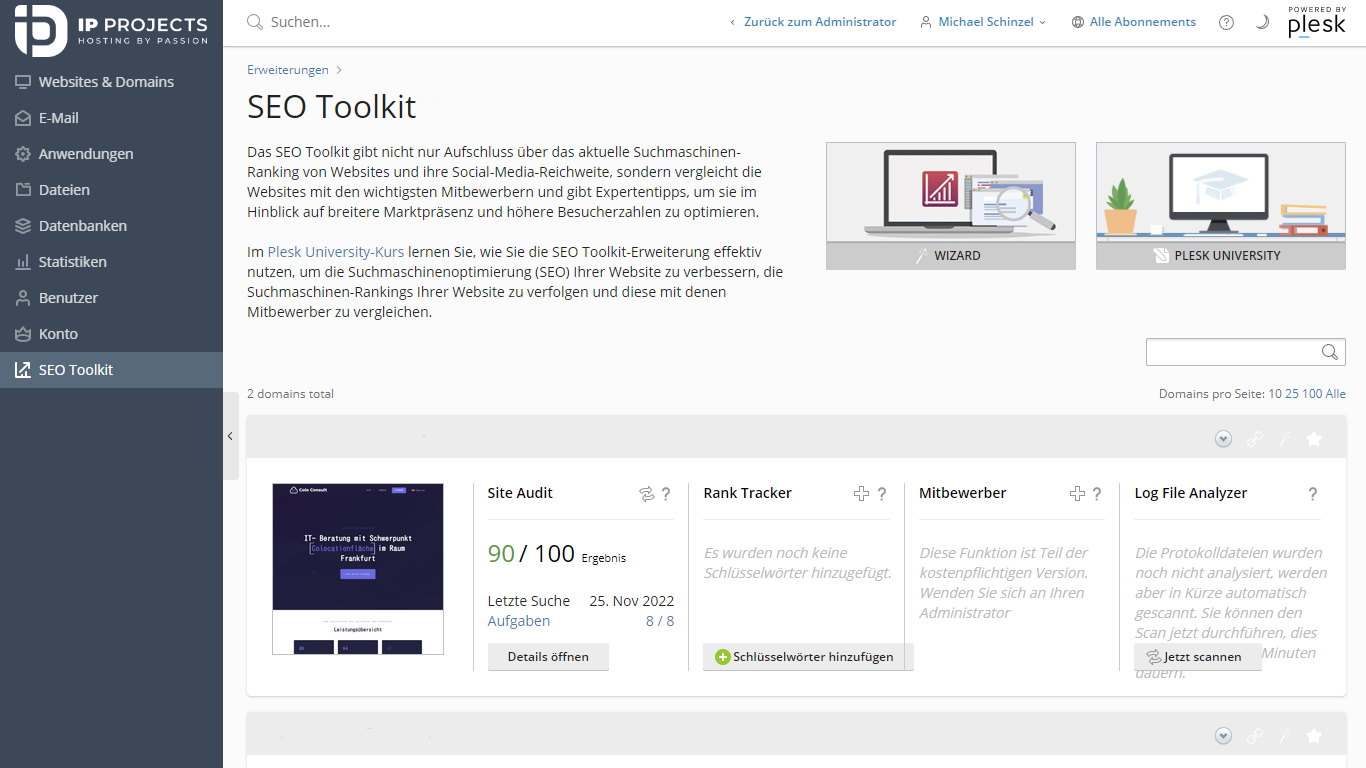Select the magnifier icon in the domain filter field
Viewport: 1366px width, 768px height.
tap(1330, 352)
